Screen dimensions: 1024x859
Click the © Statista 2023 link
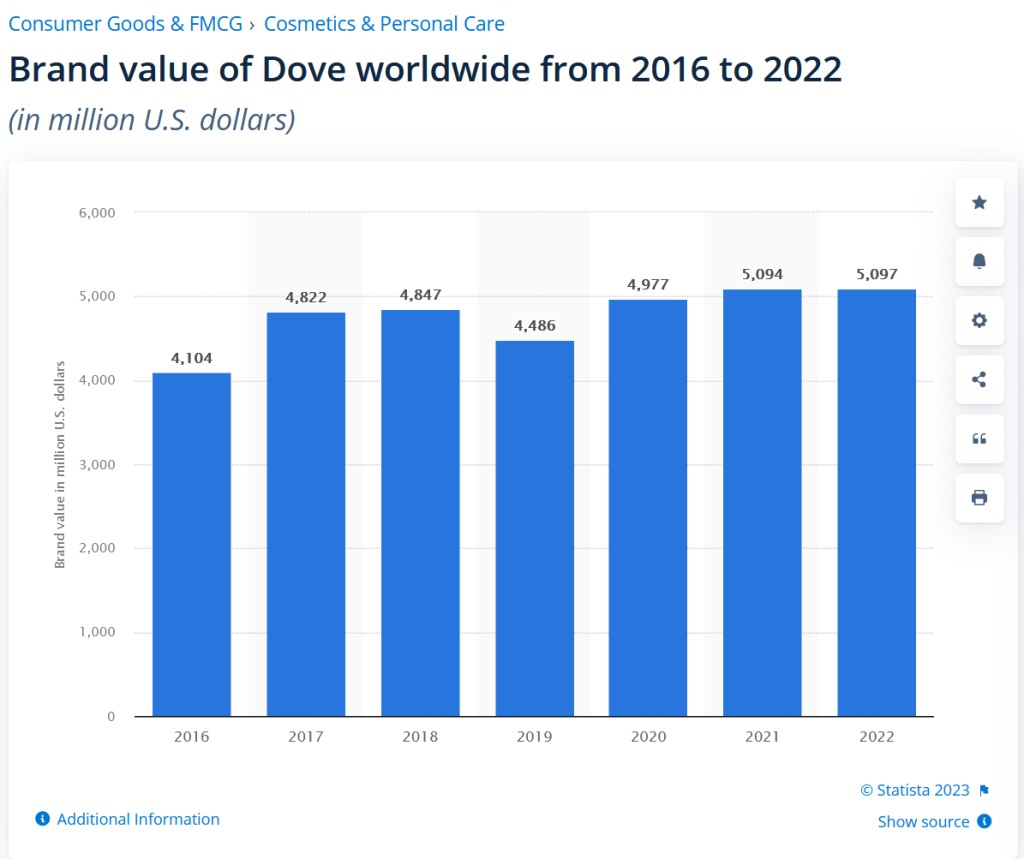coord(914,790)
